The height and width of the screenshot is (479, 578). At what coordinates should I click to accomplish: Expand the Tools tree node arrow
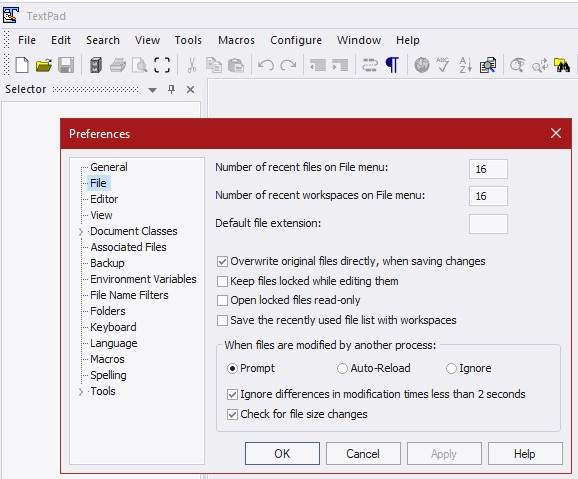81,392
